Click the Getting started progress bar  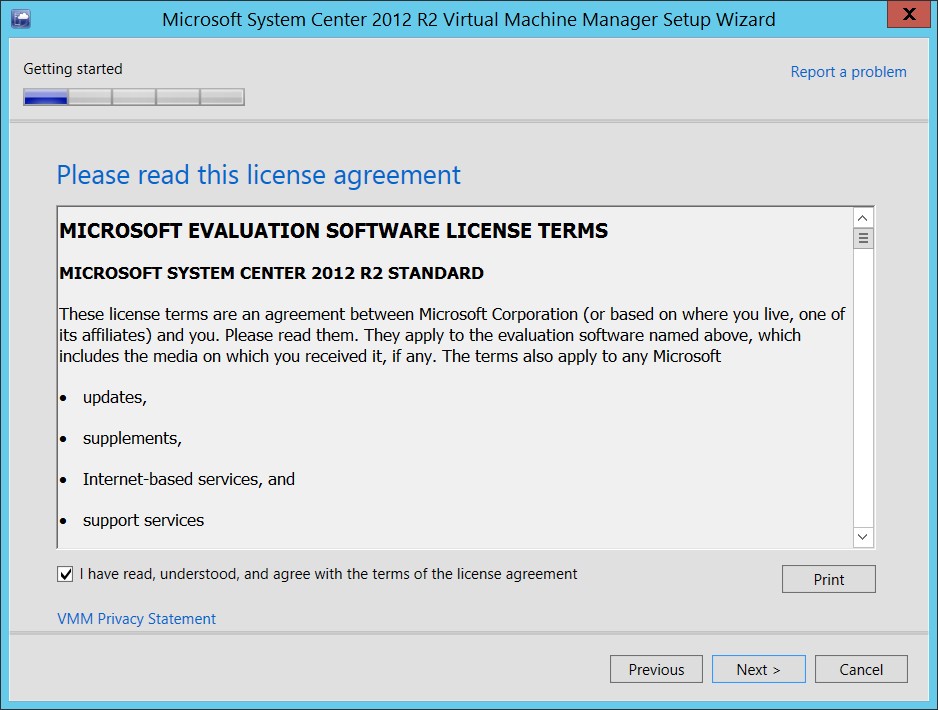pyautogui.click(x=134, y=97)
